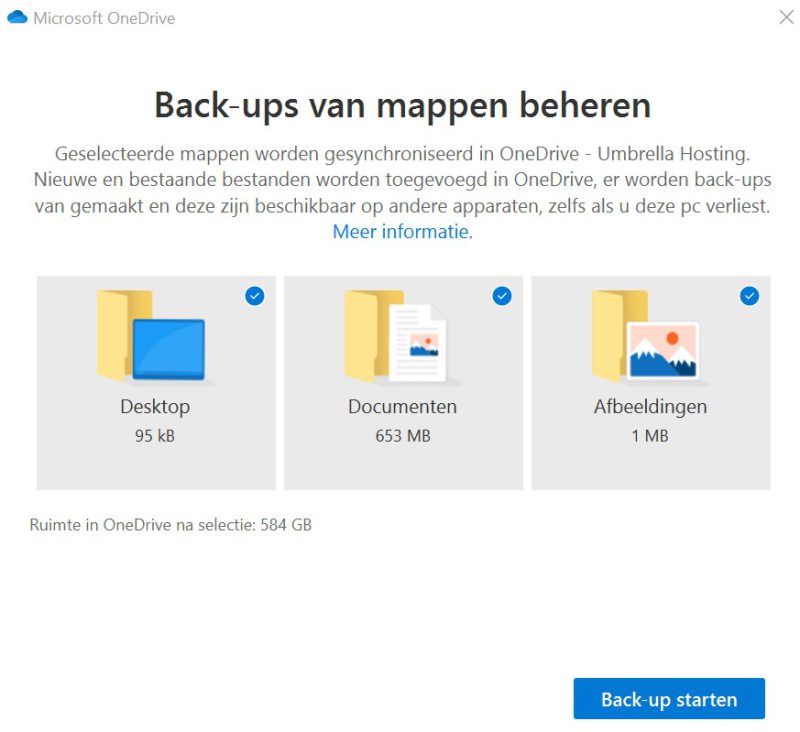Open the Meer informatie link
This screenshot has height=732, width=800.
click(403, 232)
